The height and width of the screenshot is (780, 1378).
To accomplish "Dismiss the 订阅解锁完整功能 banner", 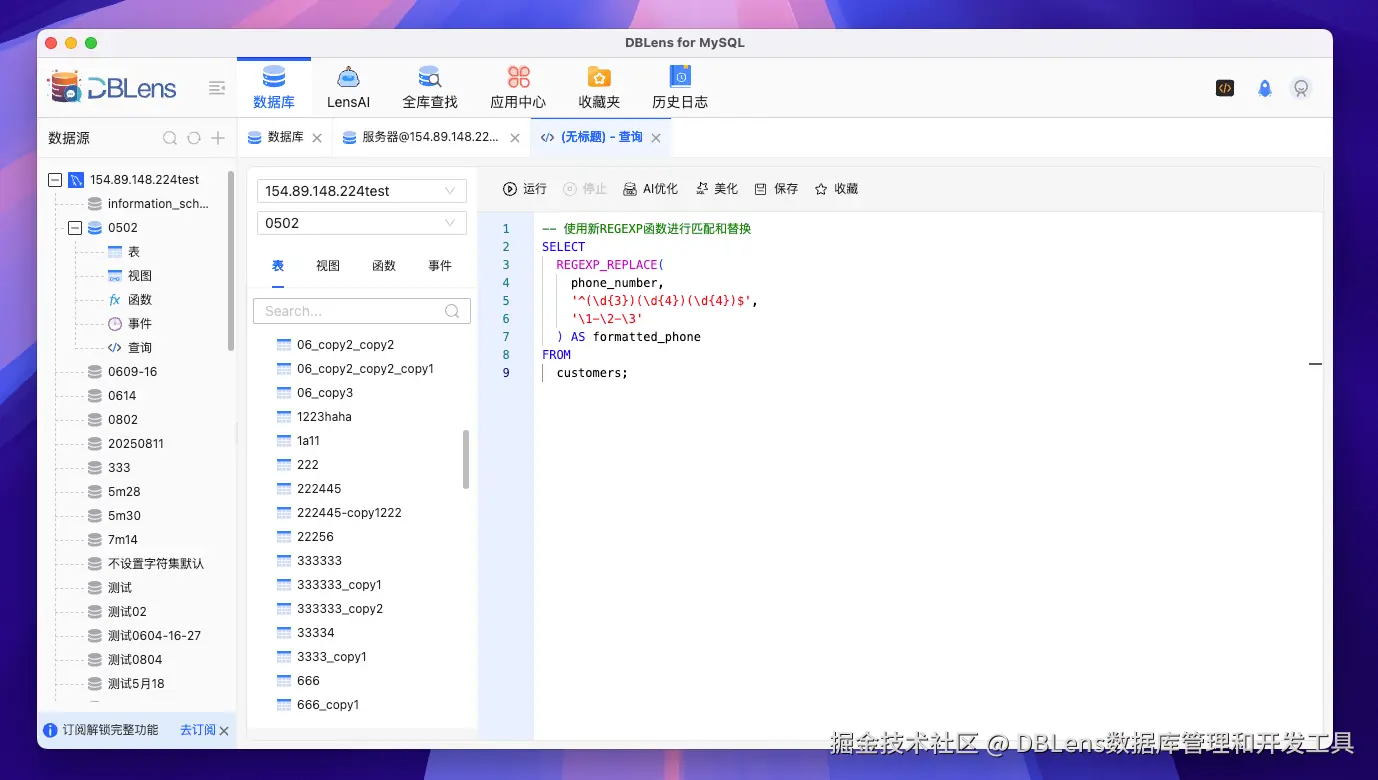I will point(224,731).
